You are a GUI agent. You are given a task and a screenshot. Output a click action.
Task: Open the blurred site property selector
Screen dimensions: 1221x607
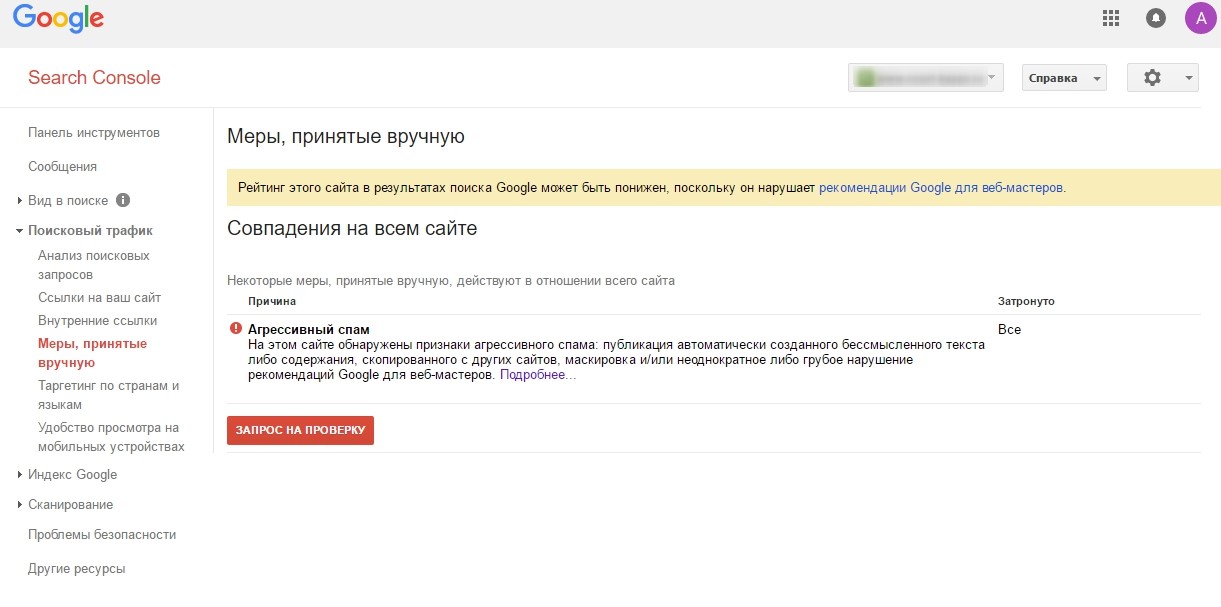point(925,78)
